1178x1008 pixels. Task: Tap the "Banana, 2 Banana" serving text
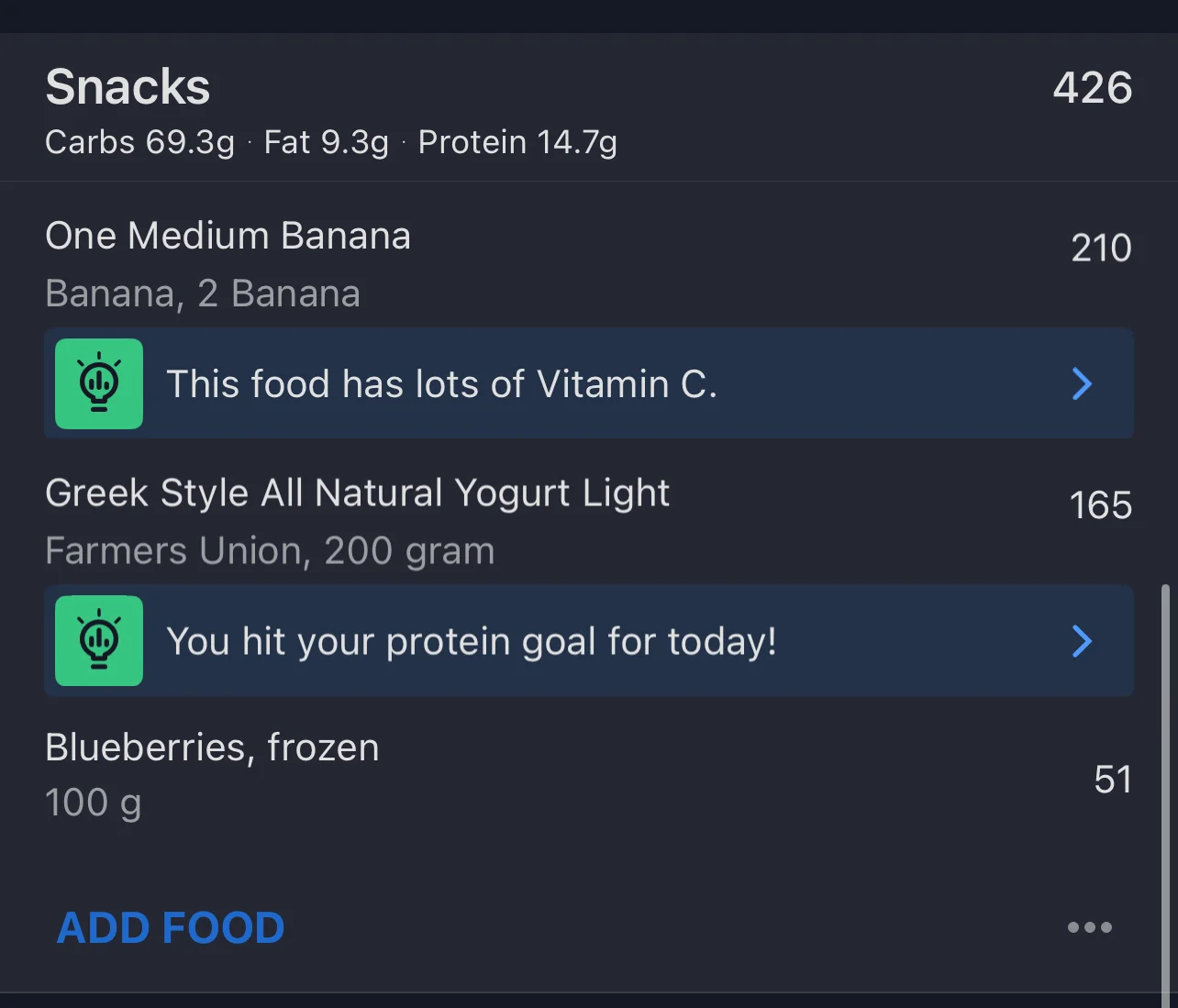click(x=203, y=294)
